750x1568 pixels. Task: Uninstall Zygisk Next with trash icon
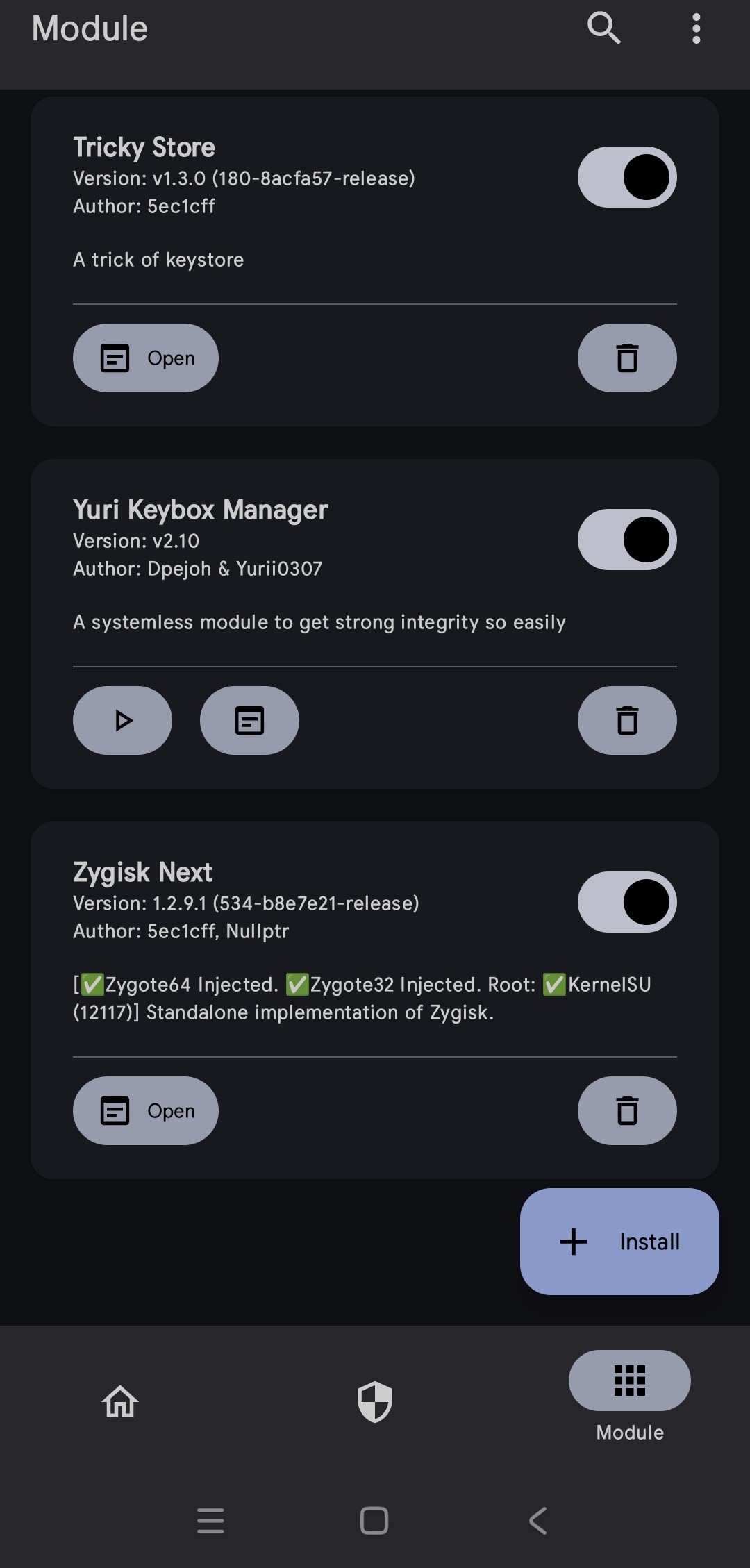click(627, 1111)
